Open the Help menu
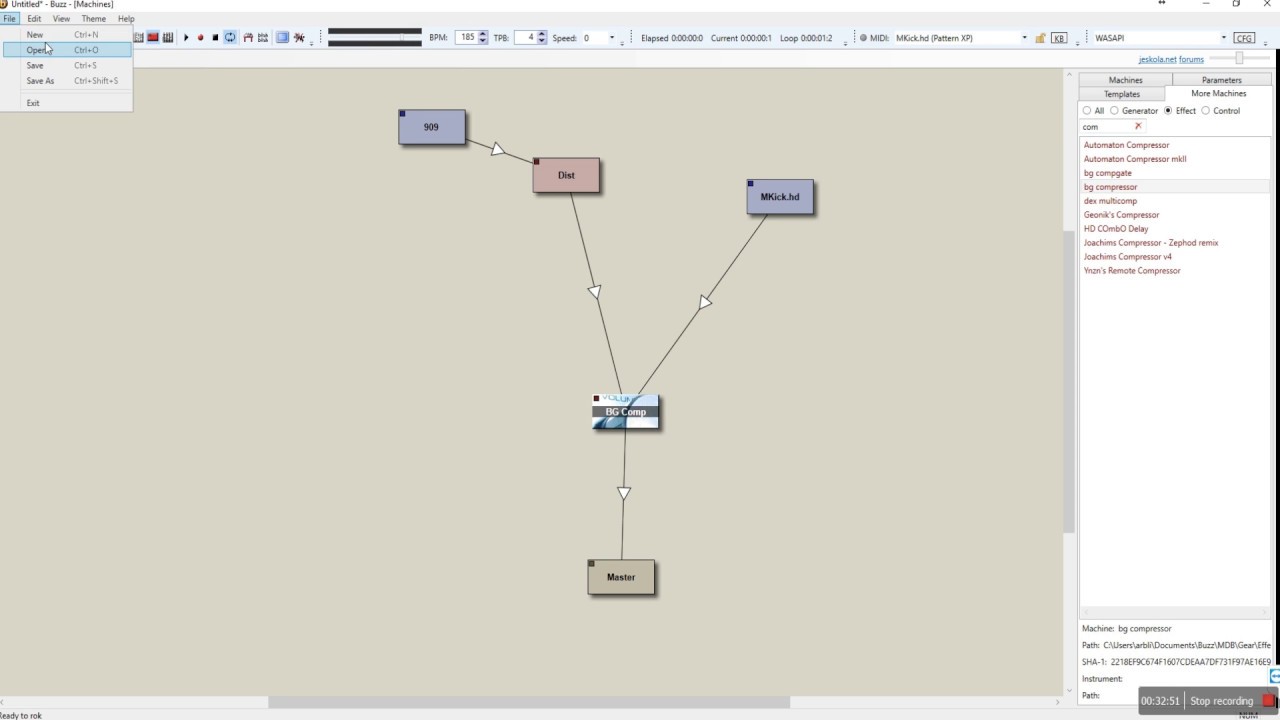This screenshot has height=720, width=1280. pyautogui.click(x=126, y=19)
